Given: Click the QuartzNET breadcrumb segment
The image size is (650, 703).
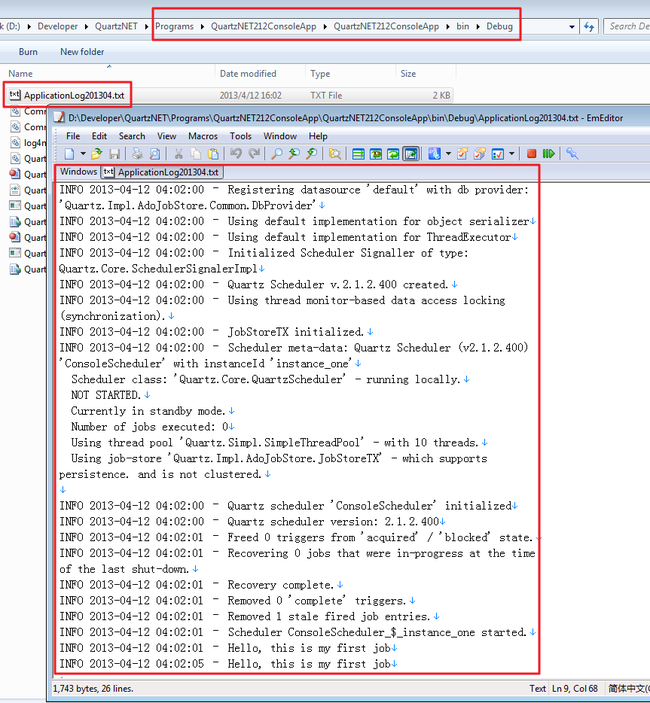Looking at the screenshot, I should 116,26.
